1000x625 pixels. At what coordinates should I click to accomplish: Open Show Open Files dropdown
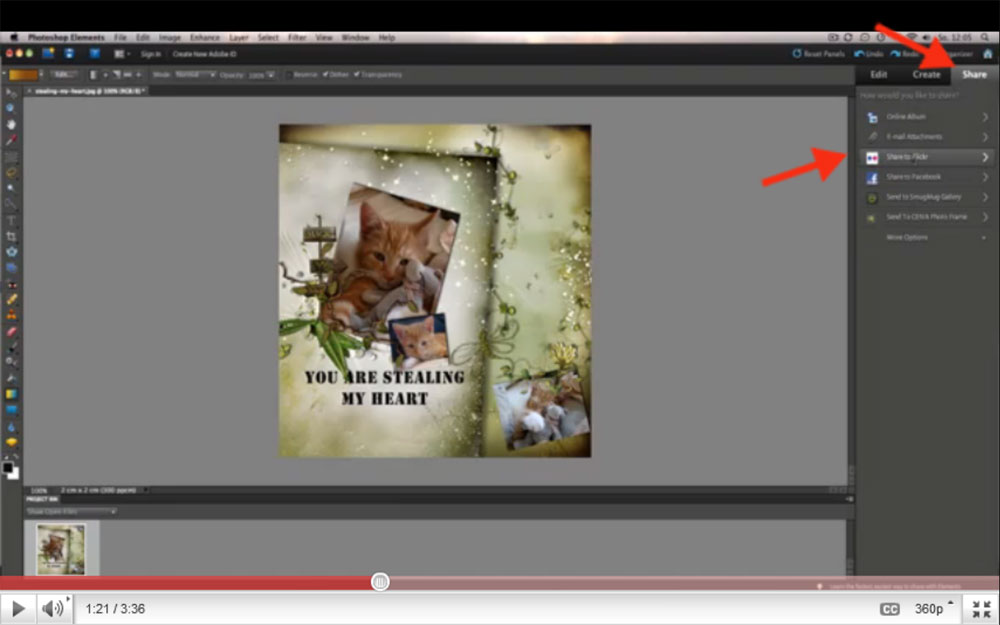pos(71,511)
